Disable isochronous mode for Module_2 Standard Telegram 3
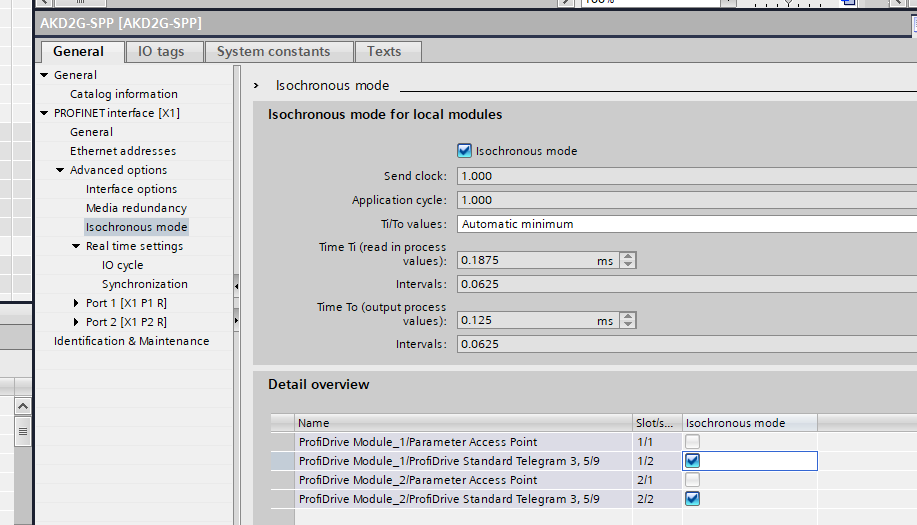 coord(692,499)
